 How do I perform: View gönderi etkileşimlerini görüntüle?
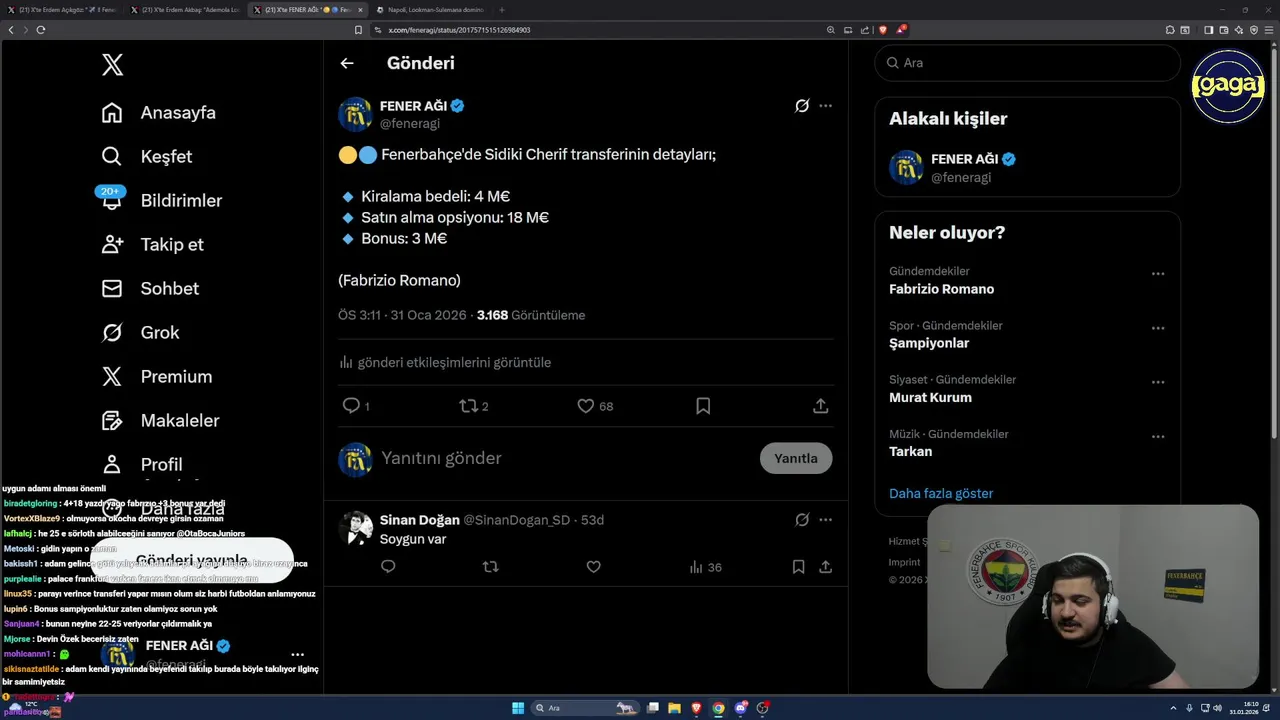[445, 362]
